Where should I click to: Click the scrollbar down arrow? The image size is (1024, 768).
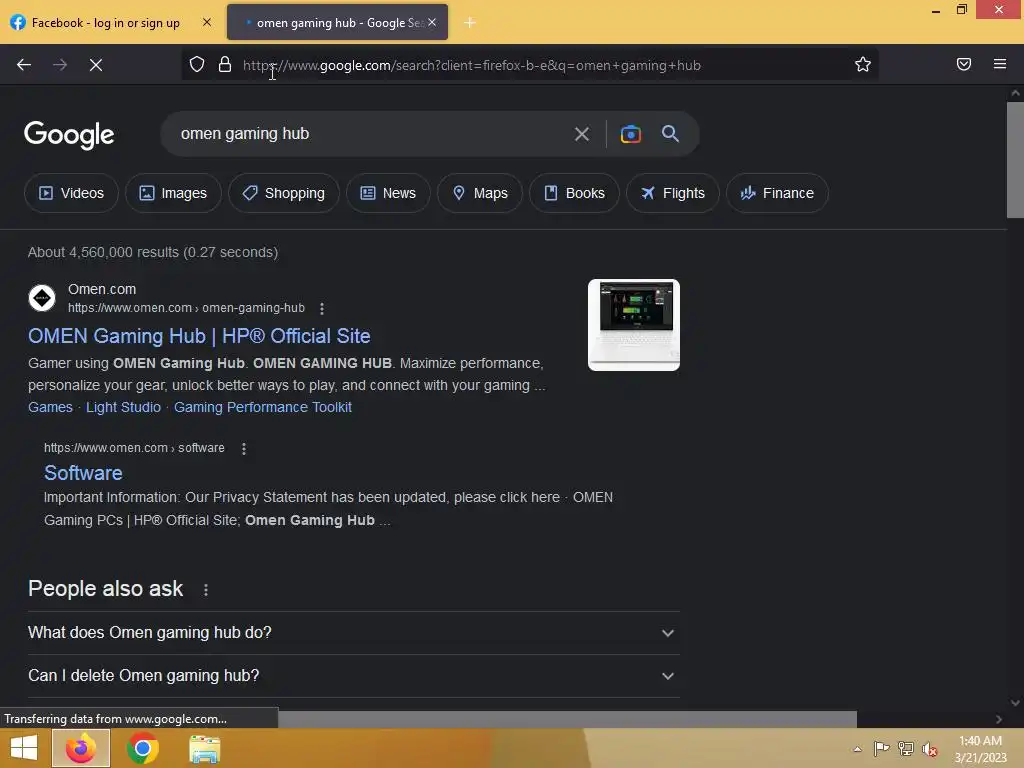(x=1015, y=703)
